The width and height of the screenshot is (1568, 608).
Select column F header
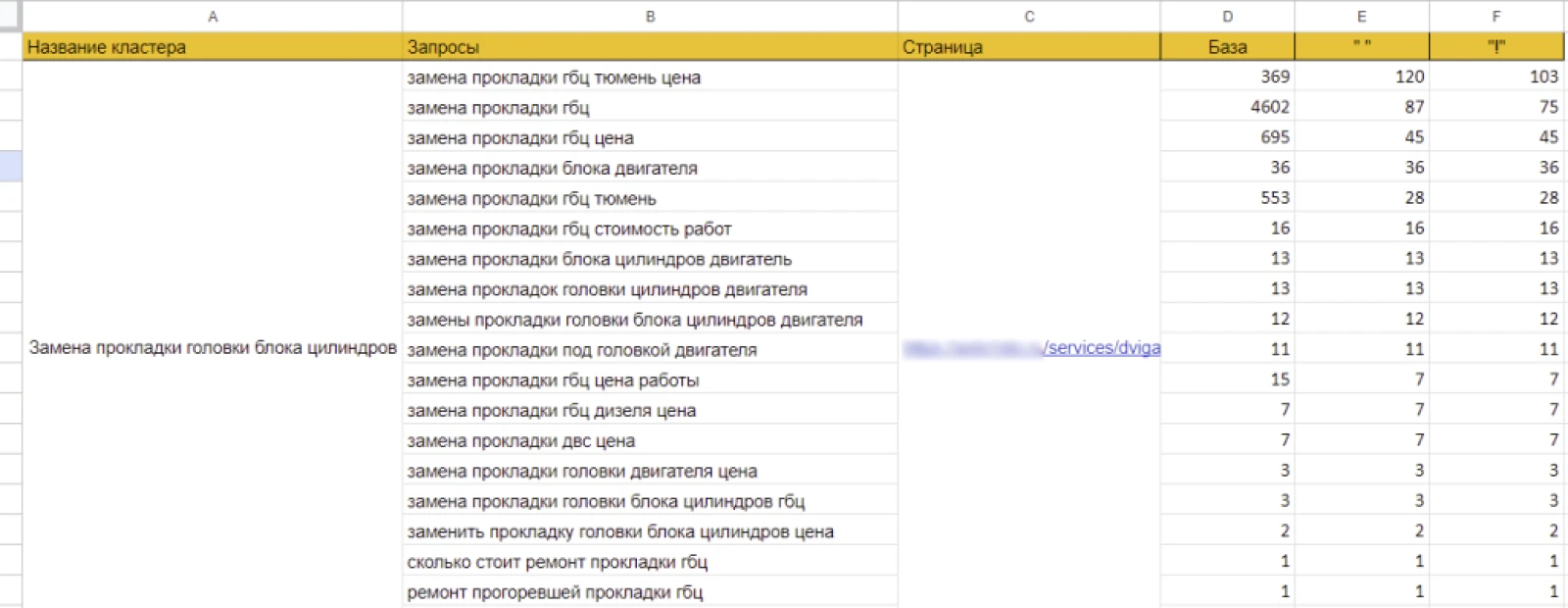[1496, 16]
